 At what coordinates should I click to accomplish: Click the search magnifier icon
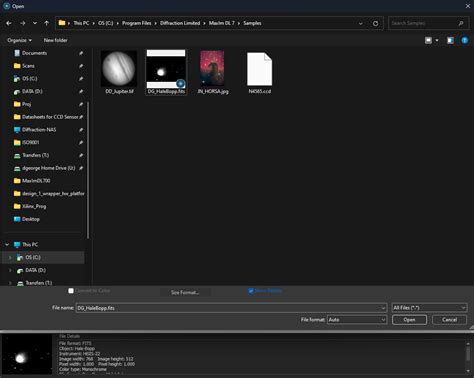461,23
